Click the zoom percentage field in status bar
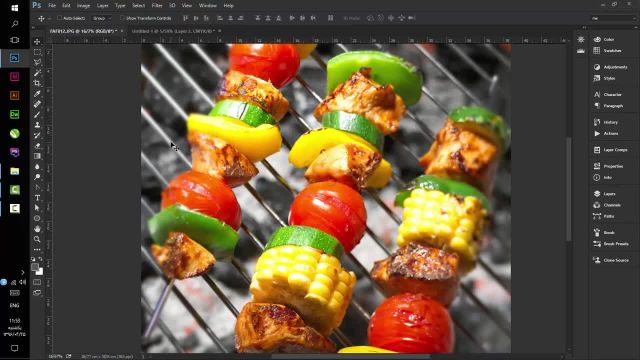The image size is (640, 360). coord(56,356)
